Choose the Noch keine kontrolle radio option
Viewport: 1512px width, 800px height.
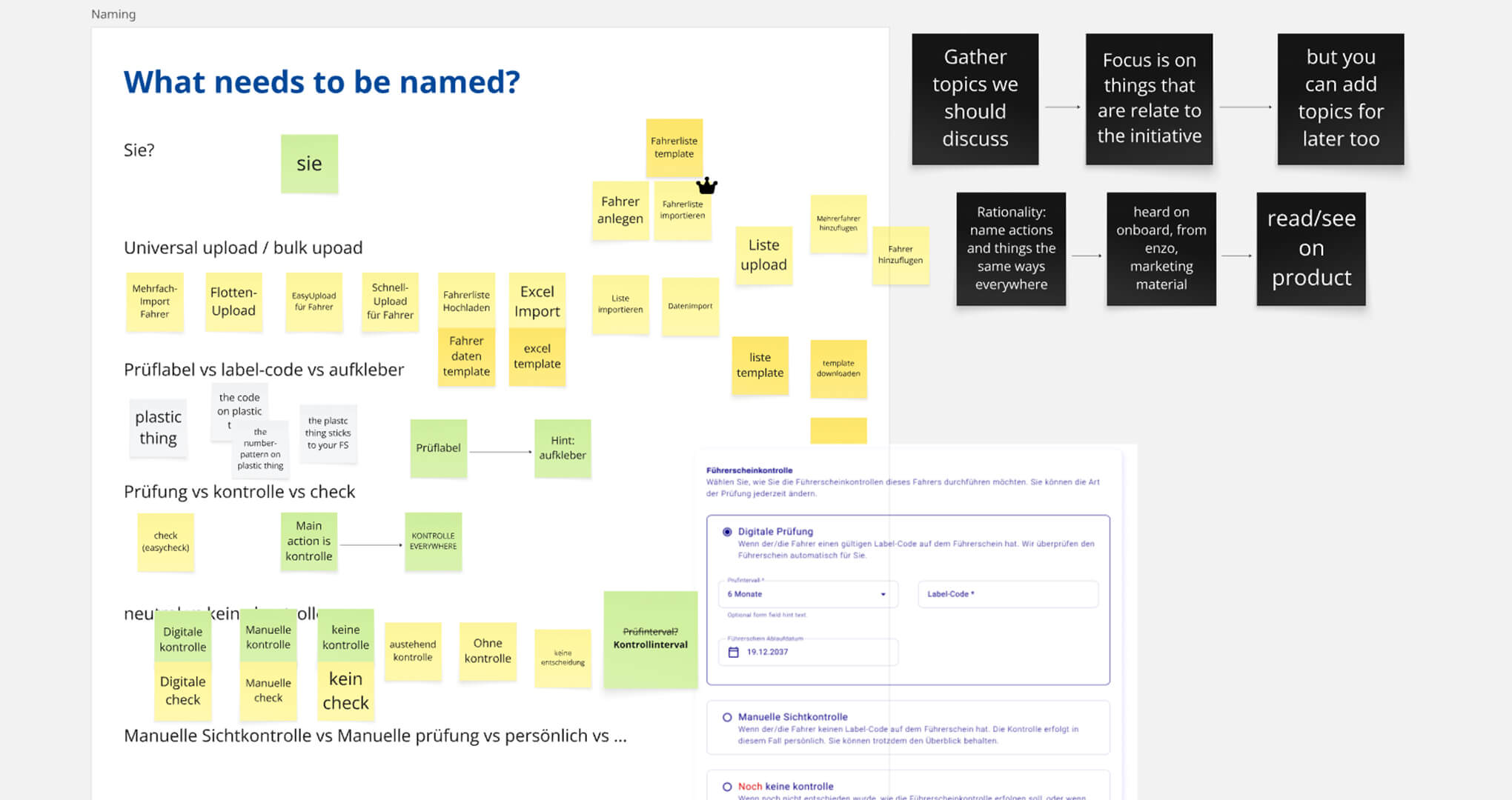(x=726, y=786)
